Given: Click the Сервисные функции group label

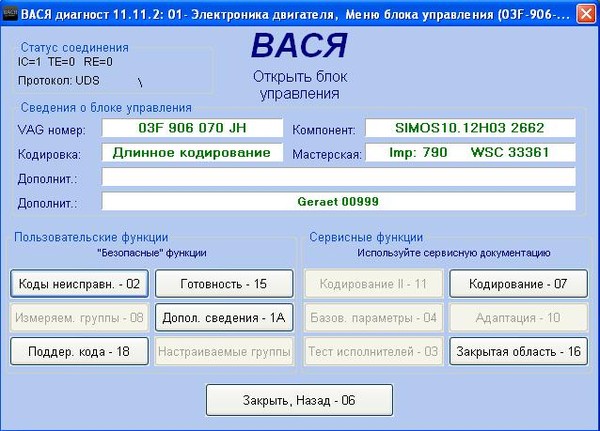Looking at the screenshot, I should coord(366,237).
